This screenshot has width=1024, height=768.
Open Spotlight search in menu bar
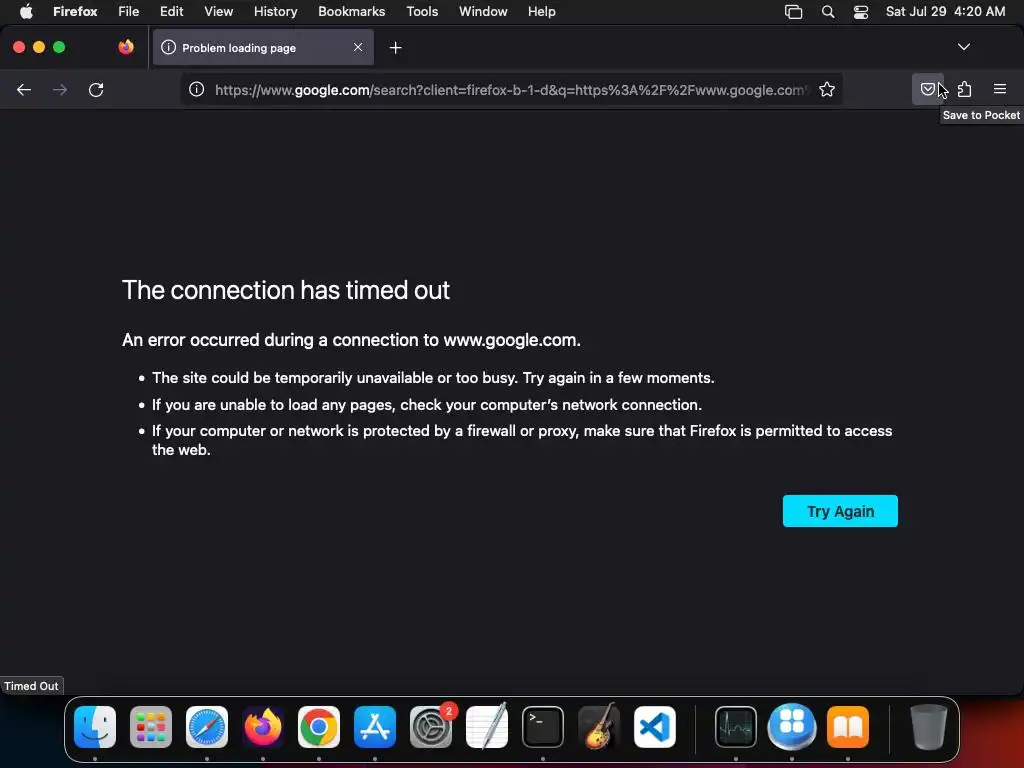tap(827, 12)
